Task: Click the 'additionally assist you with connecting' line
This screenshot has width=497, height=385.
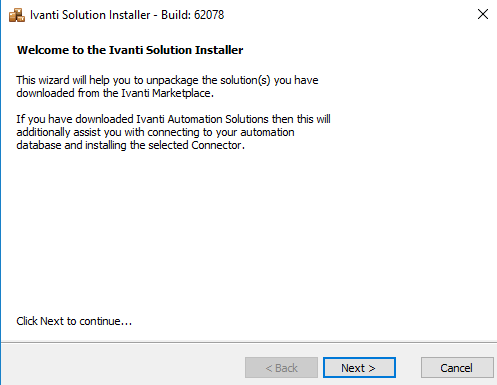Action: (x=108, y=132)
